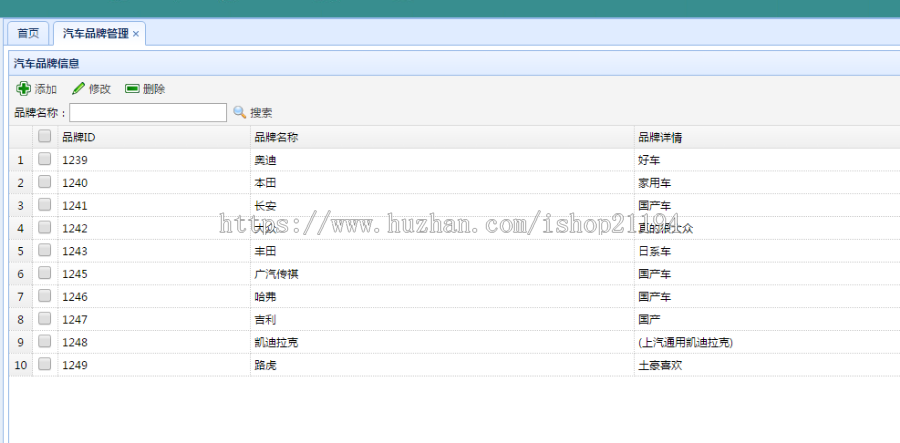The image size is (900, 443).
Task: Select the 丰田 brand name cell
Action: coord(442,251)
